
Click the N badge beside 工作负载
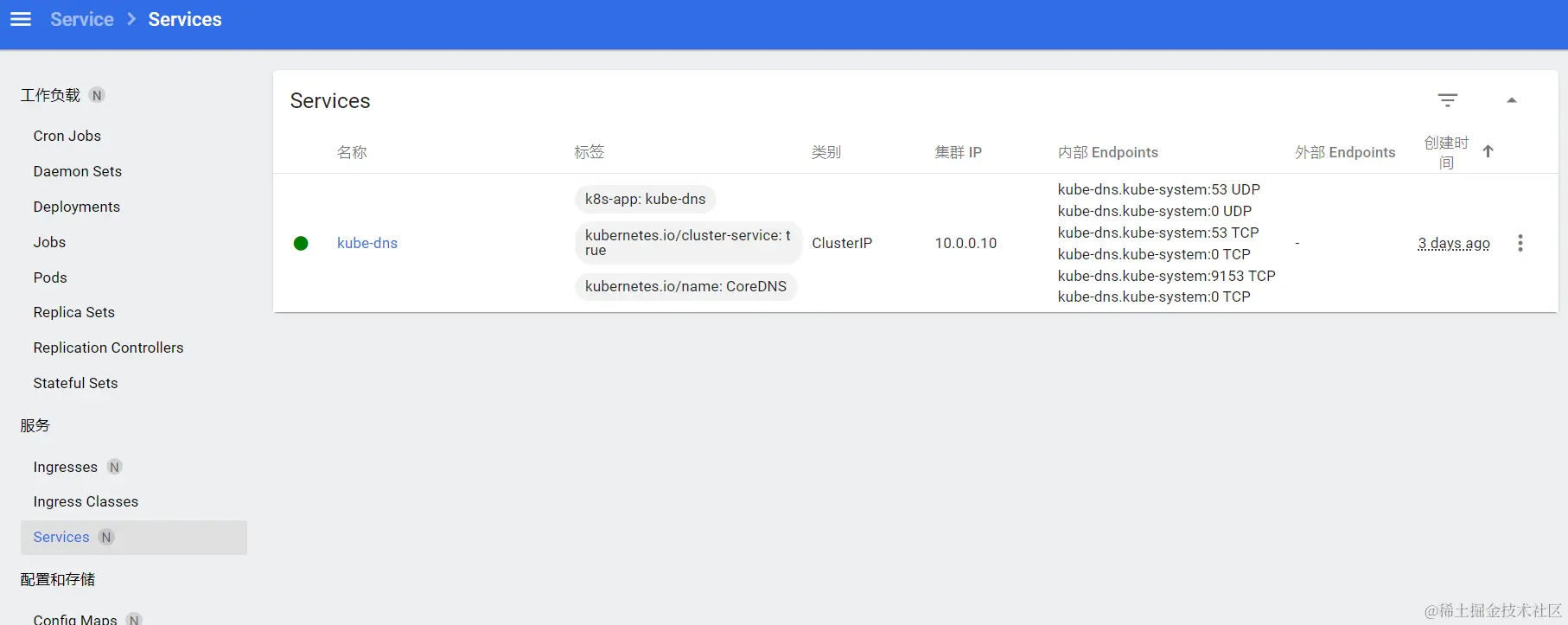97,95
